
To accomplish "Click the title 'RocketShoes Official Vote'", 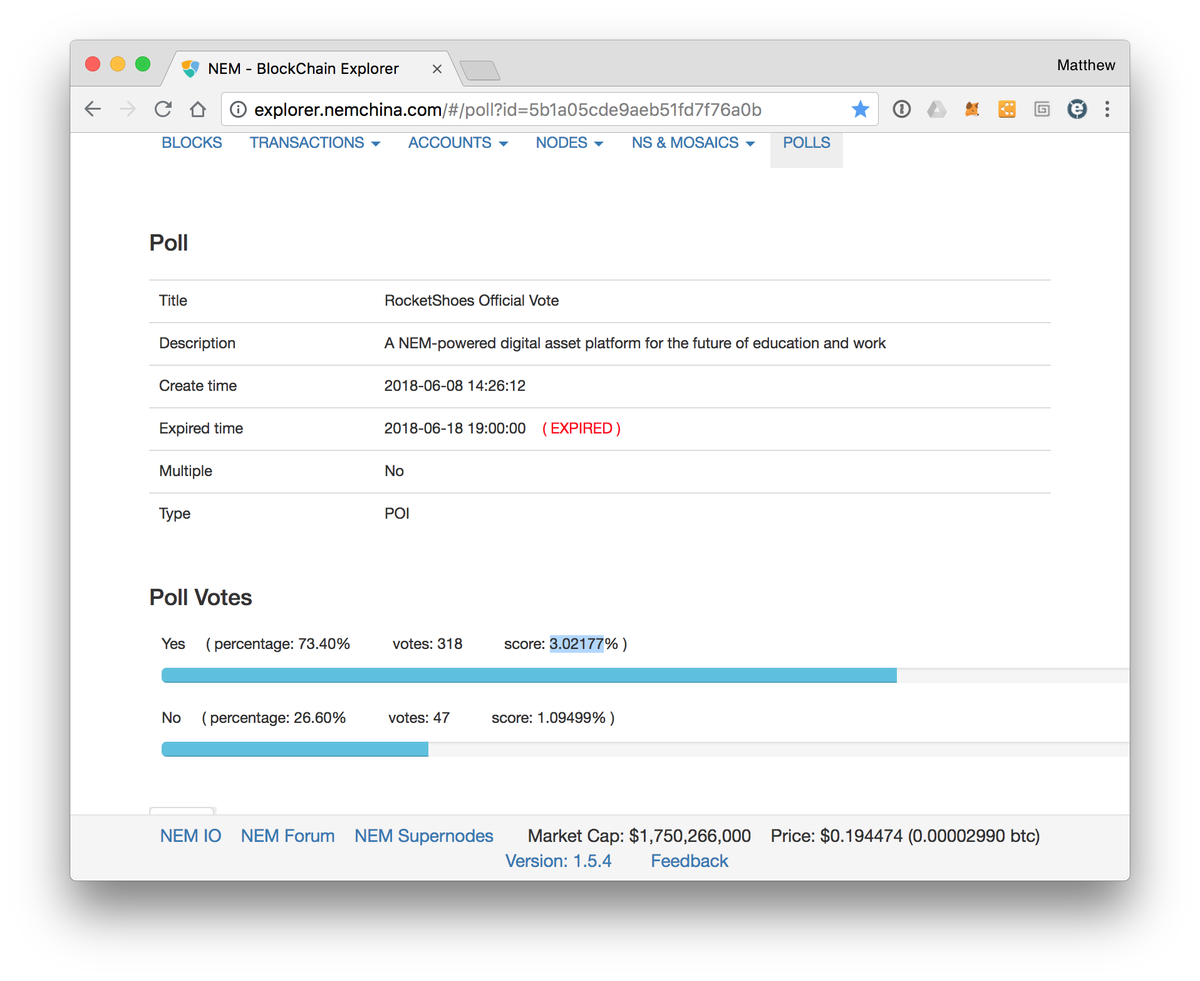I will (x=472, y=301).
